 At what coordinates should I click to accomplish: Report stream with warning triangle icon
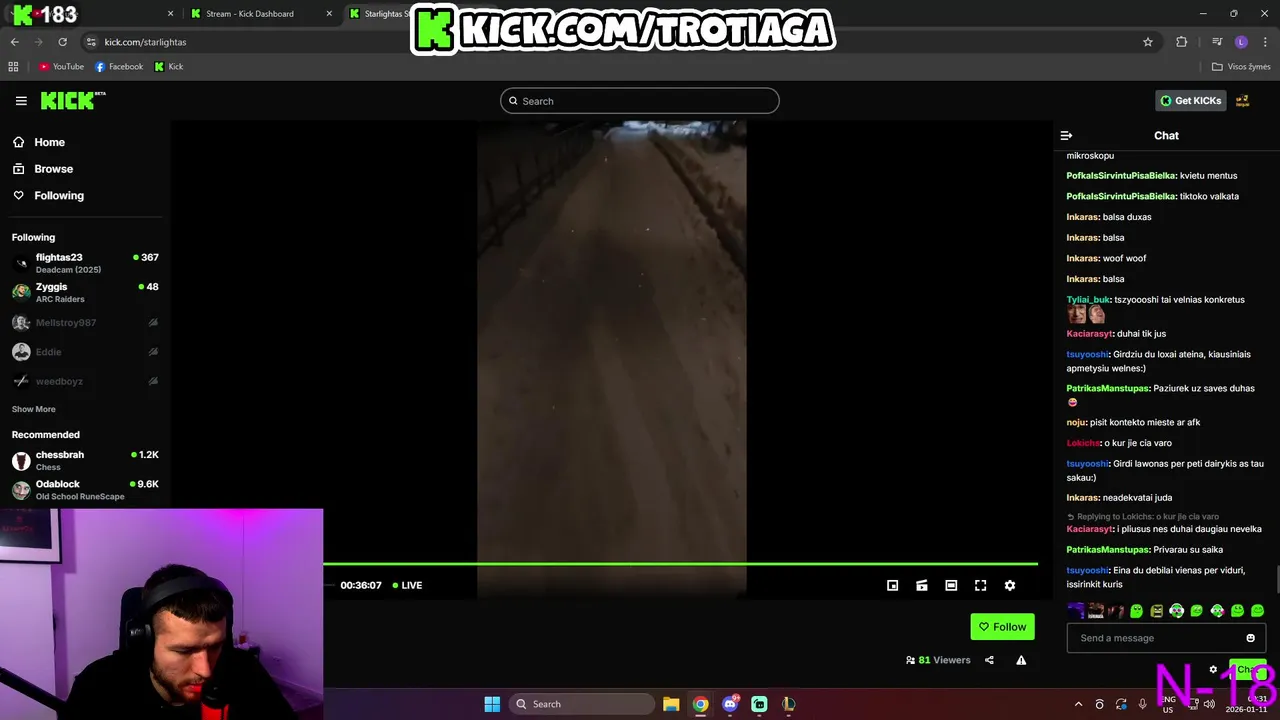(x=1021, y=660)
